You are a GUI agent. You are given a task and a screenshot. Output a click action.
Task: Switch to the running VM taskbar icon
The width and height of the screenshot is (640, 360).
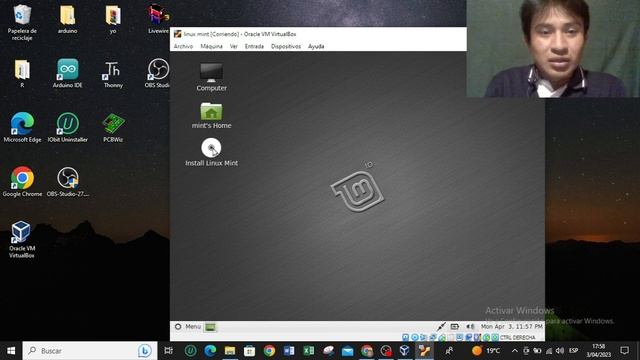click(424, 351)
